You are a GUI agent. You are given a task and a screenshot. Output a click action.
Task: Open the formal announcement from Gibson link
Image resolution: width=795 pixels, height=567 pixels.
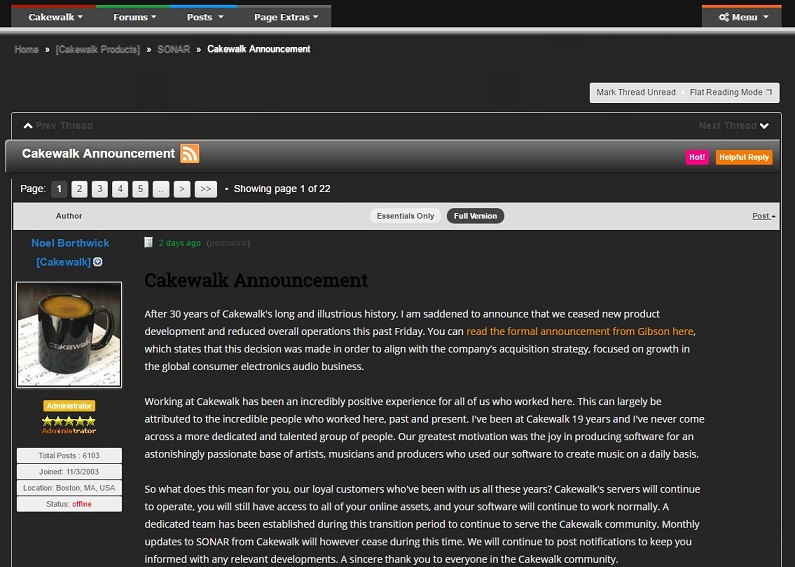[x=580, y=332]
